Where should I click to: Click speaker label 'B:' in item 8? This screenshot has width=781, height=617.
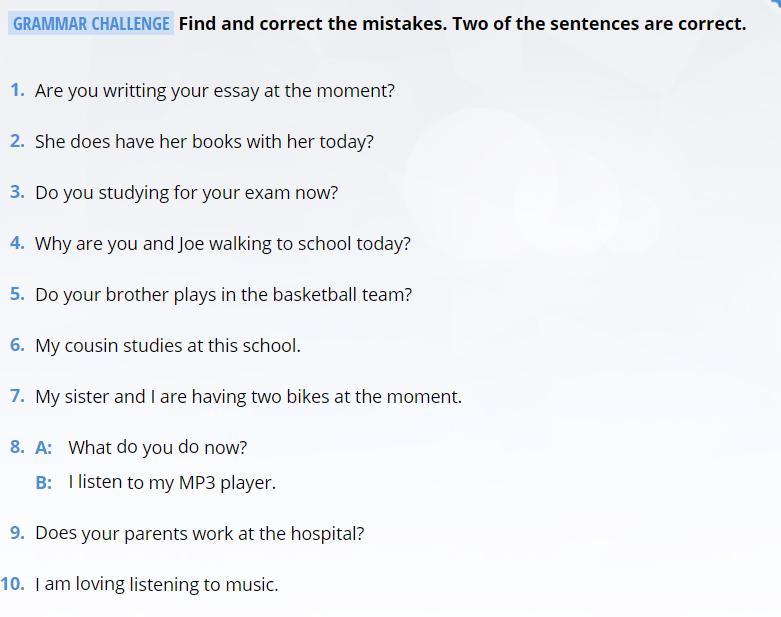click(x=44, y=483)
